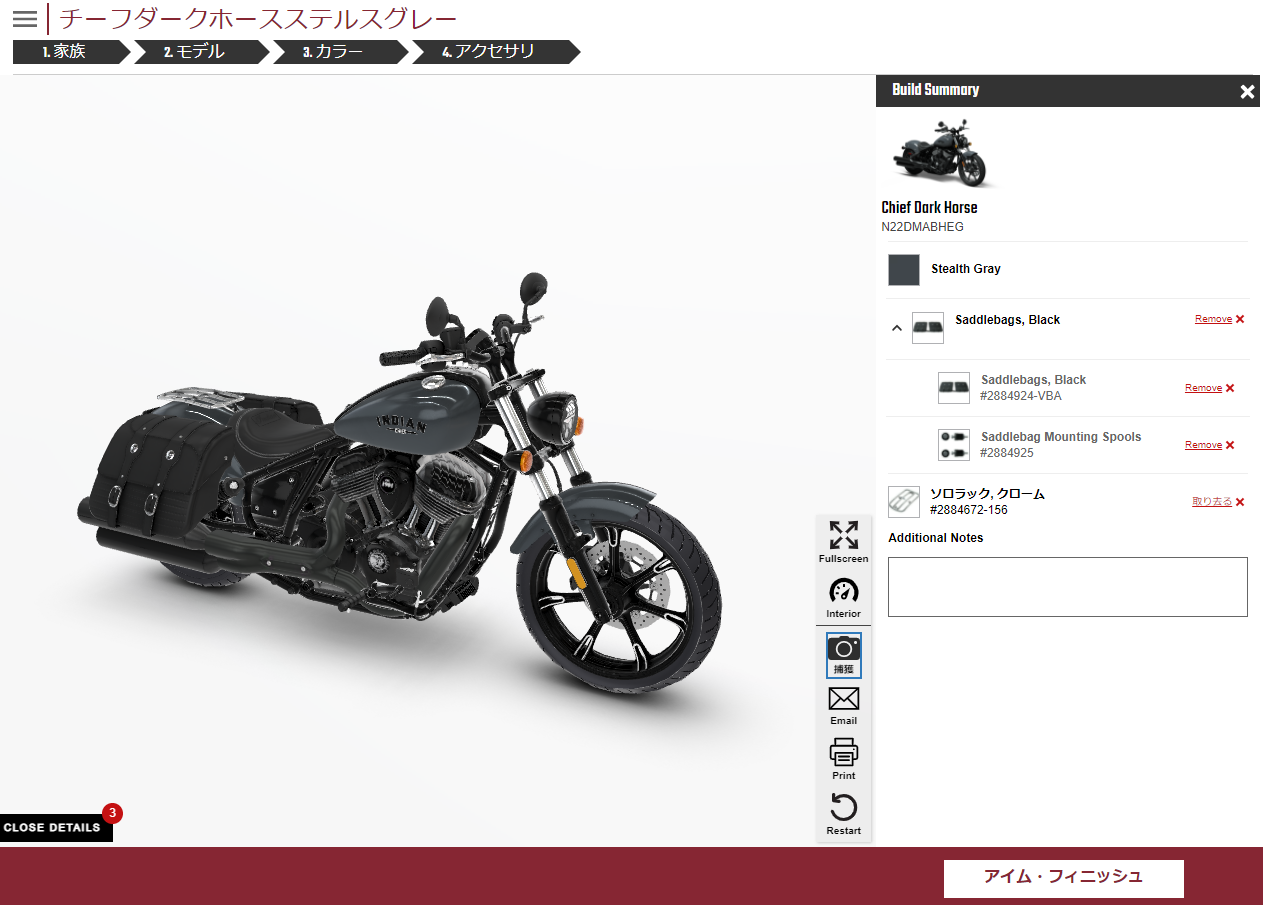Click the red X for item #2884924-VBA
The image size is (1263, 905).
(x=1230, y=388)
